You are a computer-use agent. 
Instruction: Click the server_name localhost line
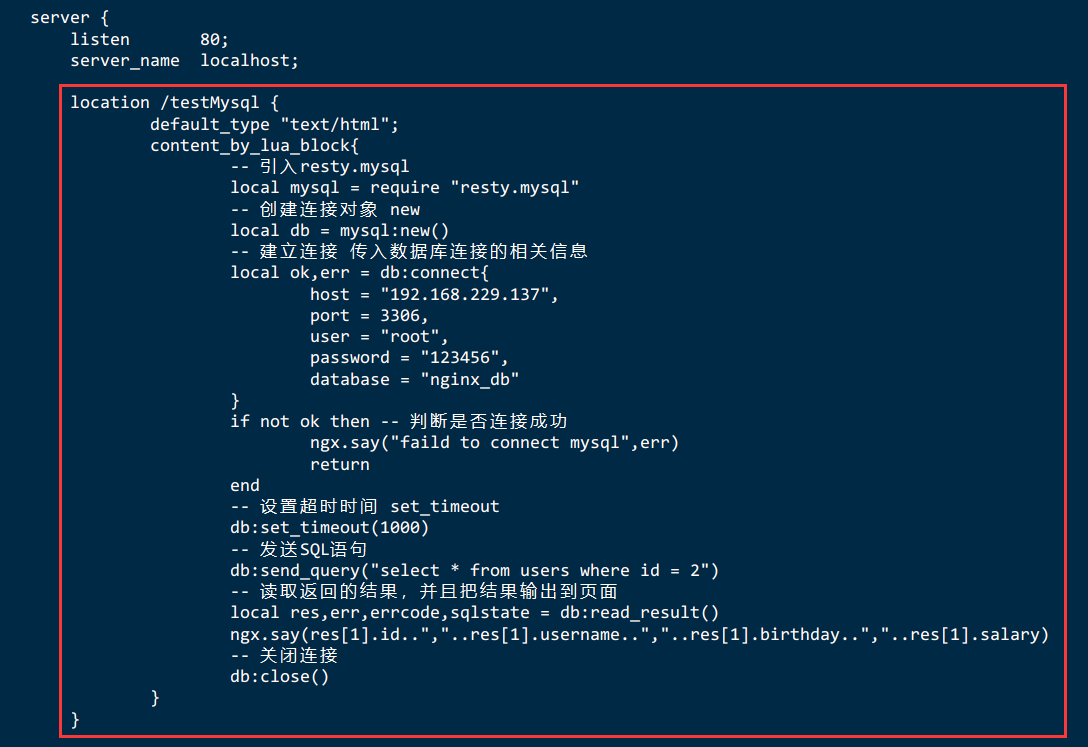[185, 61]
